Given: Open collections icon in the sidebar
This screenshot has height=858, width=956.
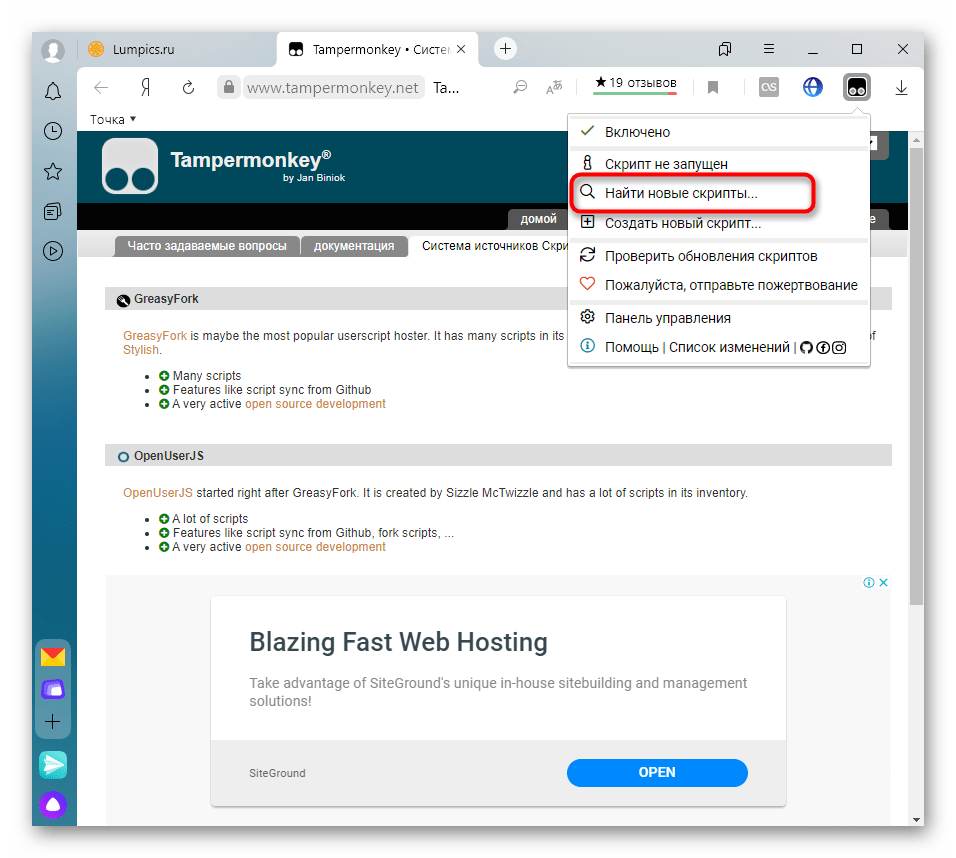Looking at the screenshot, I should (x=53, y=212).
